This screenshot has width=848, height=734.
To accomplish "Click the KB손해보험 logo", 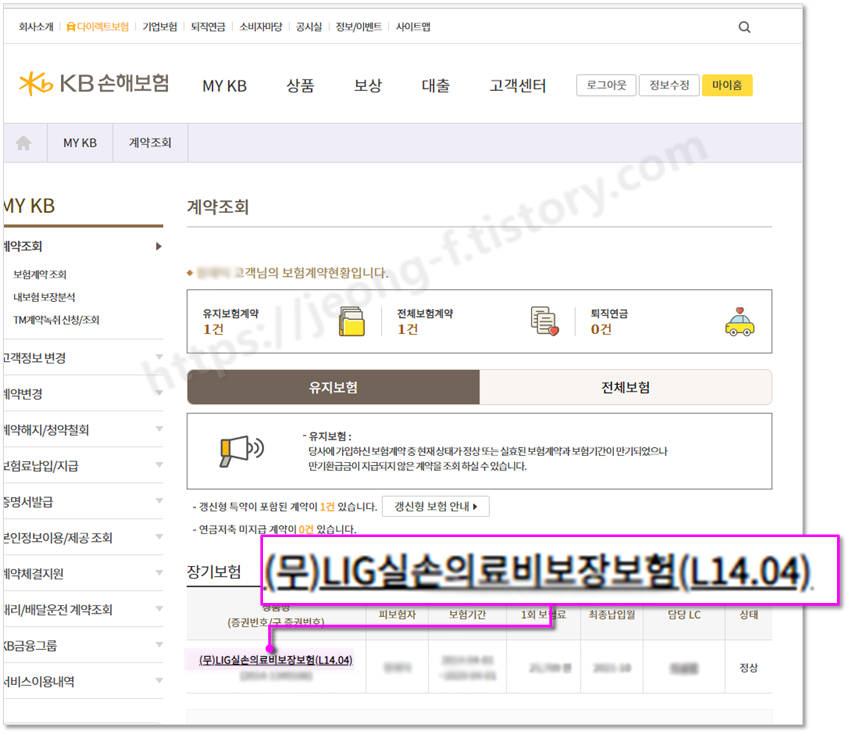I will coord(94,84).
